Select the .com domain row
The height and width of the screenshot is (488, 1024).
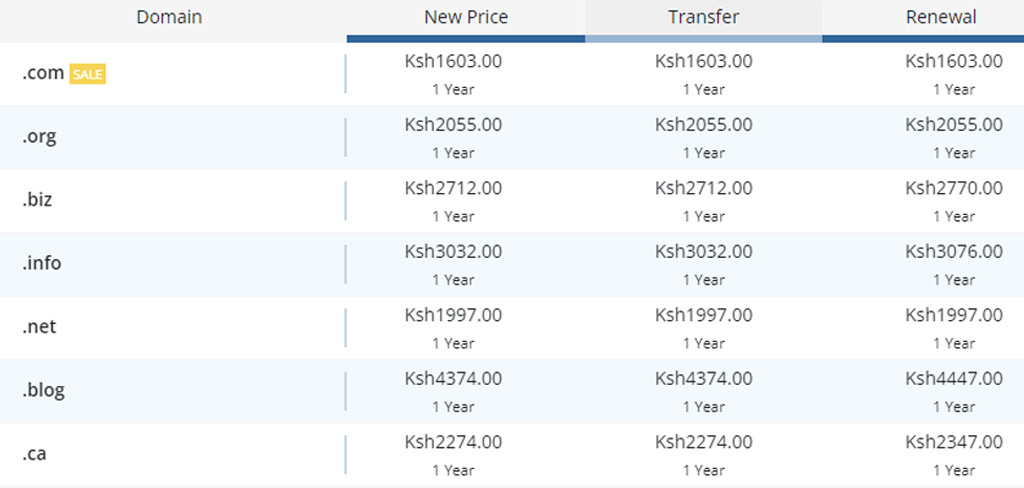coord(43,73)
